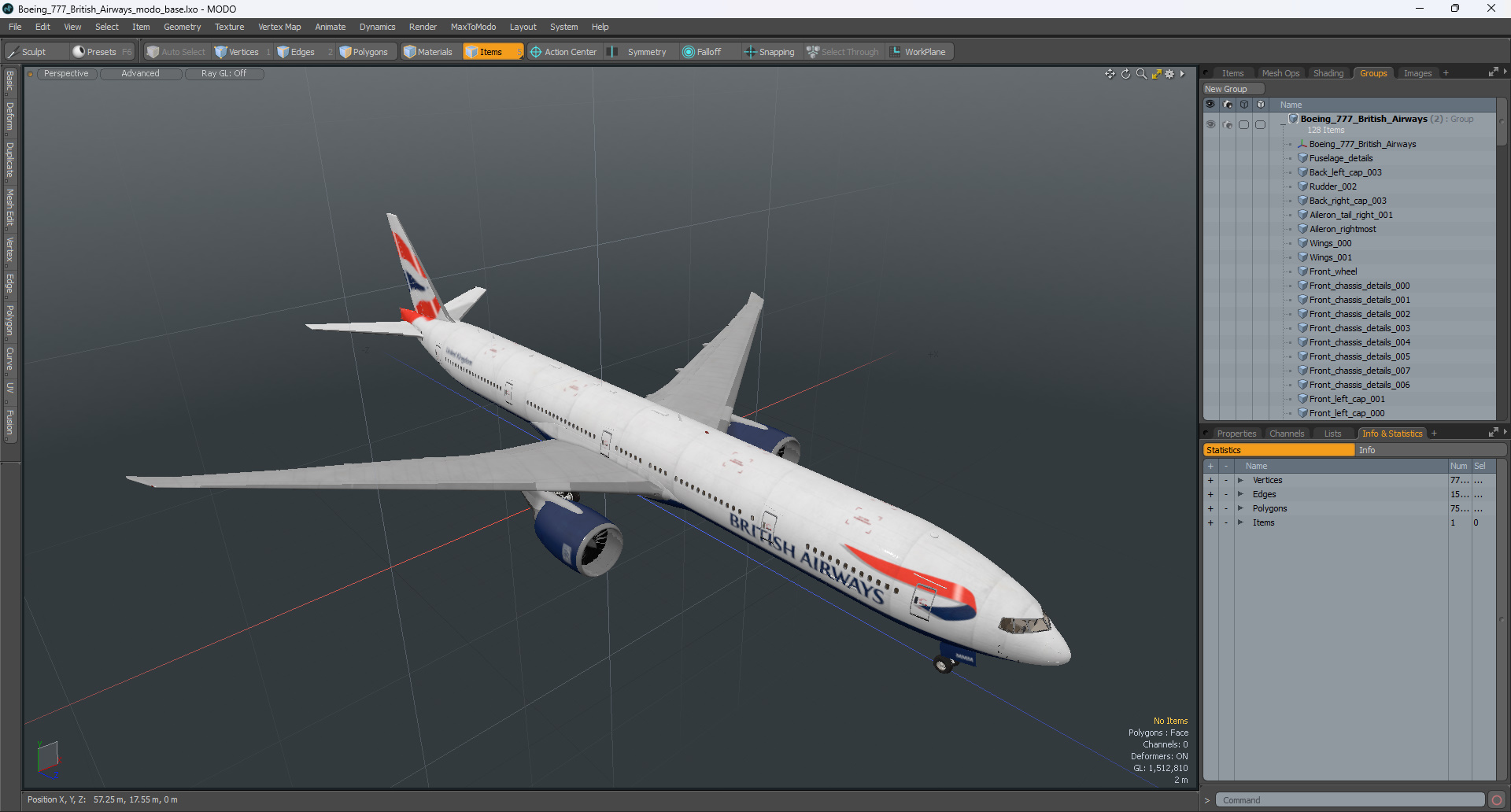Open Groups panel options arrow

click(1505, 72)
